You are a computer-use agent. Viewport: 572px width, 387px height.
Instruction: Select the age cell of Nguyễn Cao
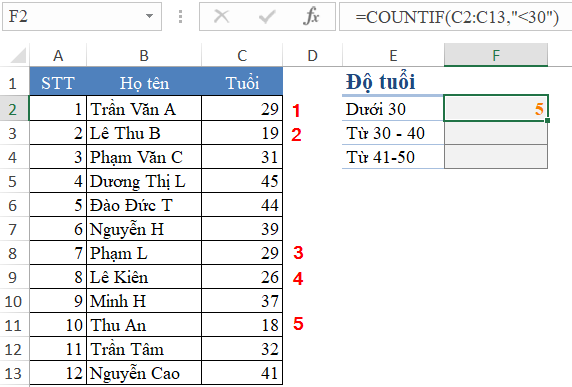[x=242, y=373]
